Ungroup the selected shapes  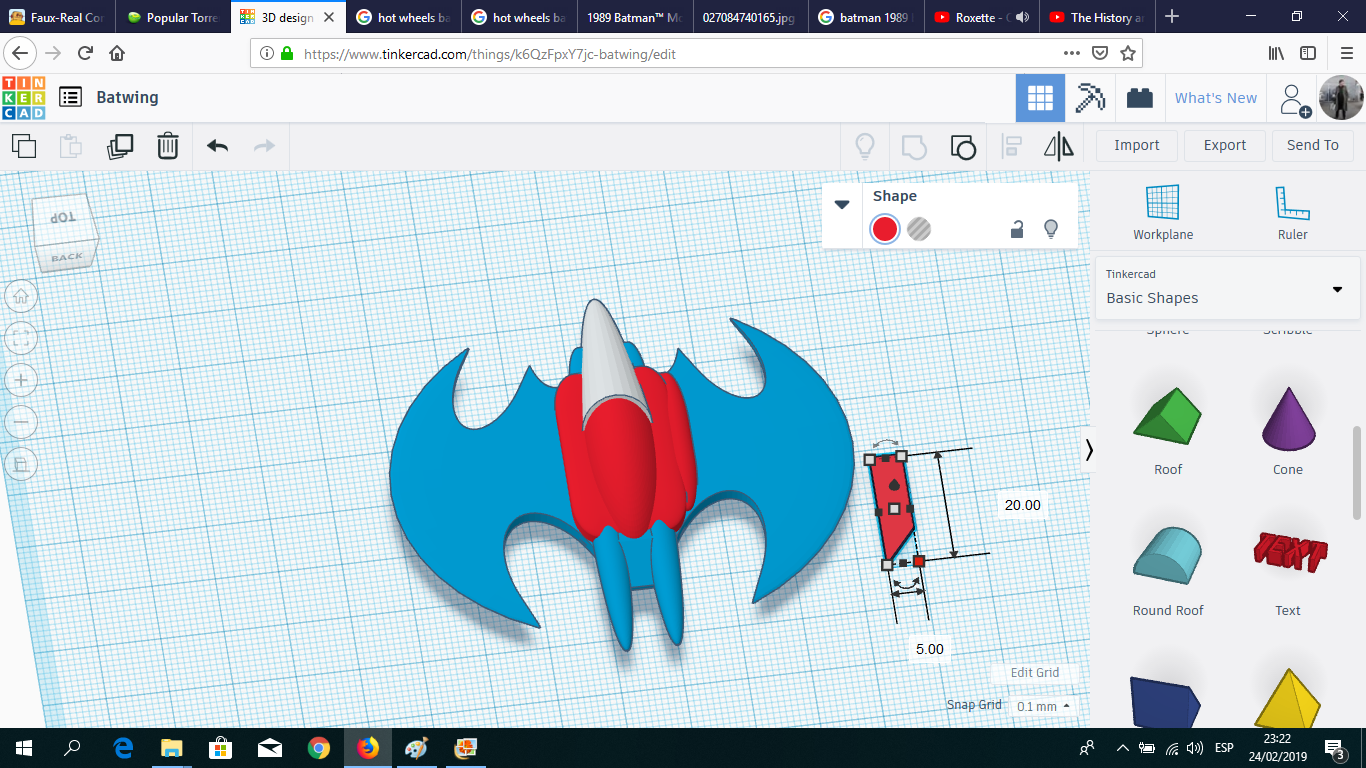[962, 147]
